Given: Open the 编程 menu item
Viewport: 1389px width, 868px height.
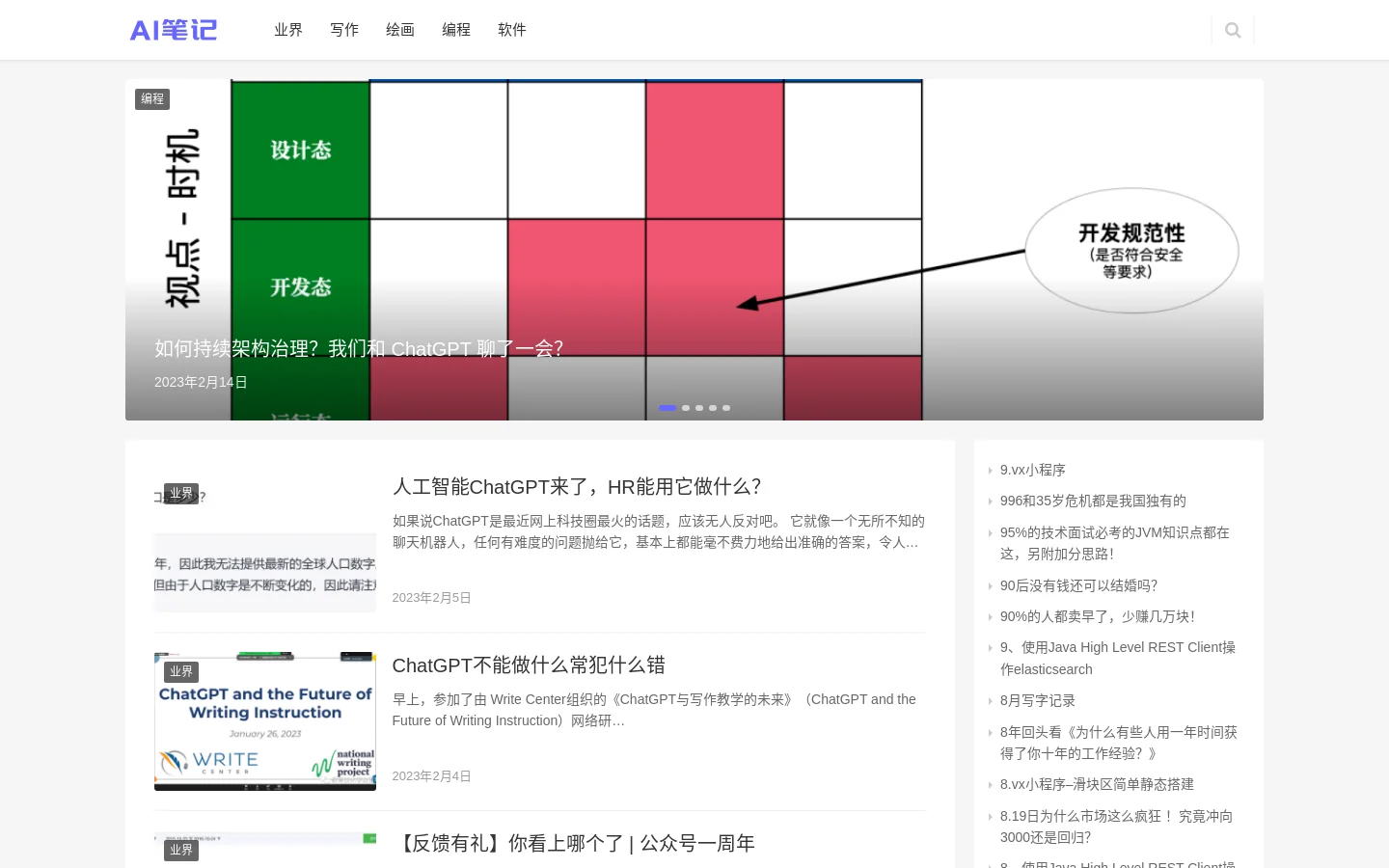Looking at the screenshot, I should [456, 30].
